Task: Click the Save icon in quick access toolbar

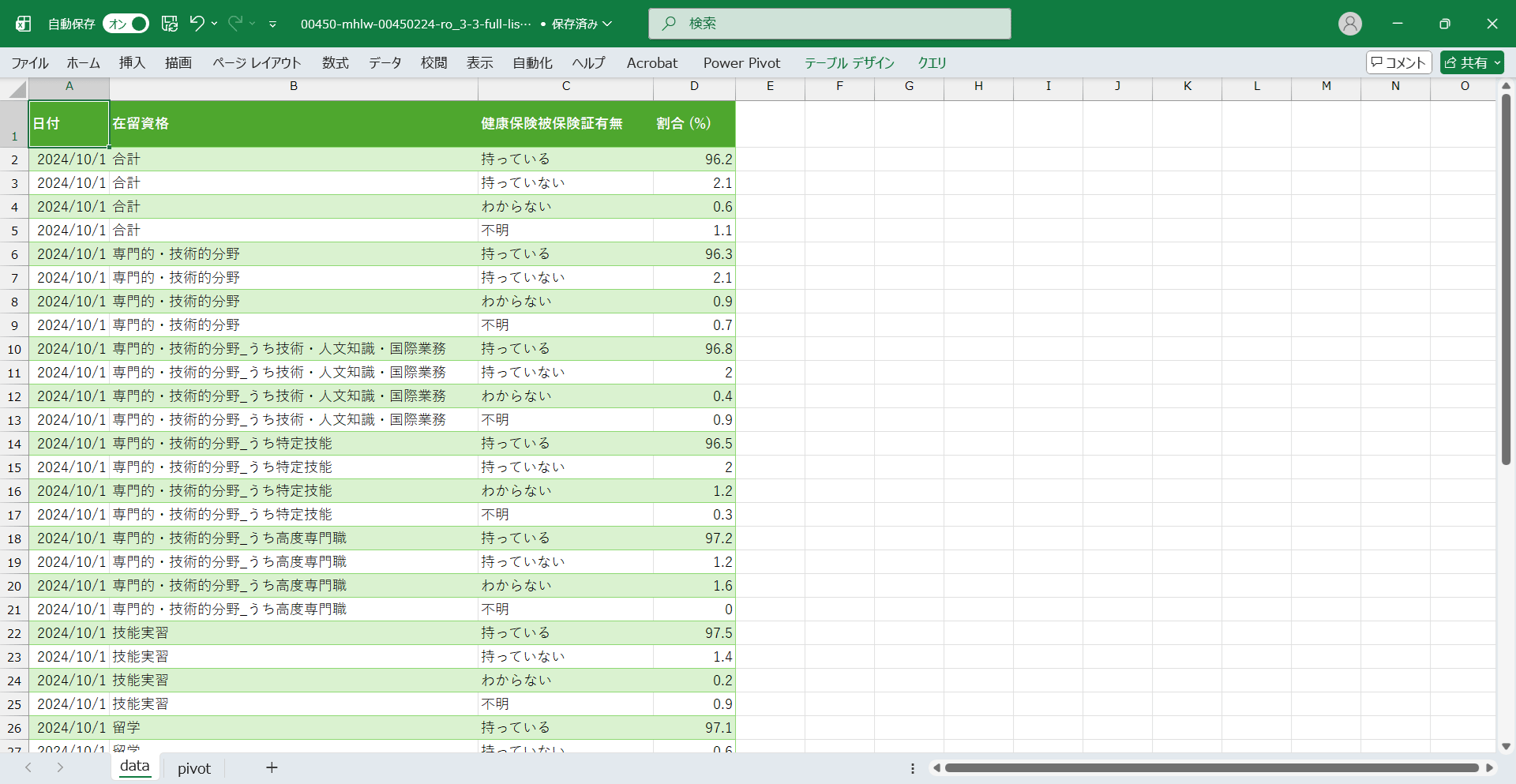Action: coord(170,24)
